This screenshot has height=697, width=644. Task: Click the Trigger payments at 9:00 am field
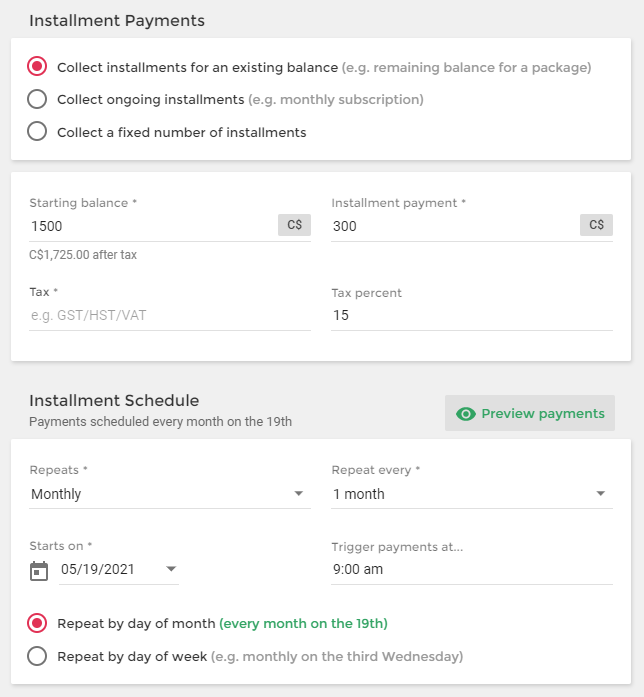tap(472, 569)
